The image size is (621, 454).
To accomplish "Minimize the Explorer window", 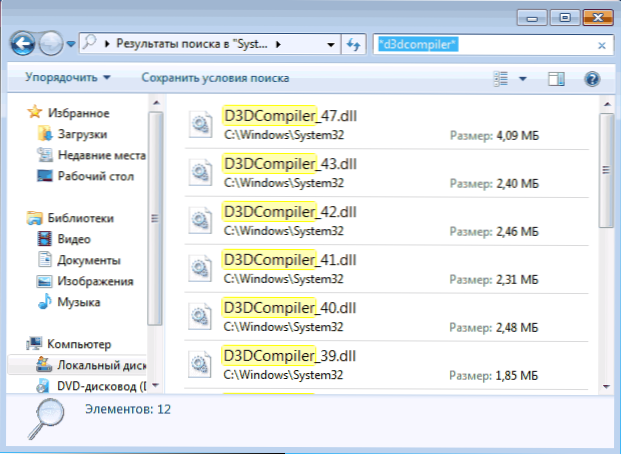I will tap(533, 18).
